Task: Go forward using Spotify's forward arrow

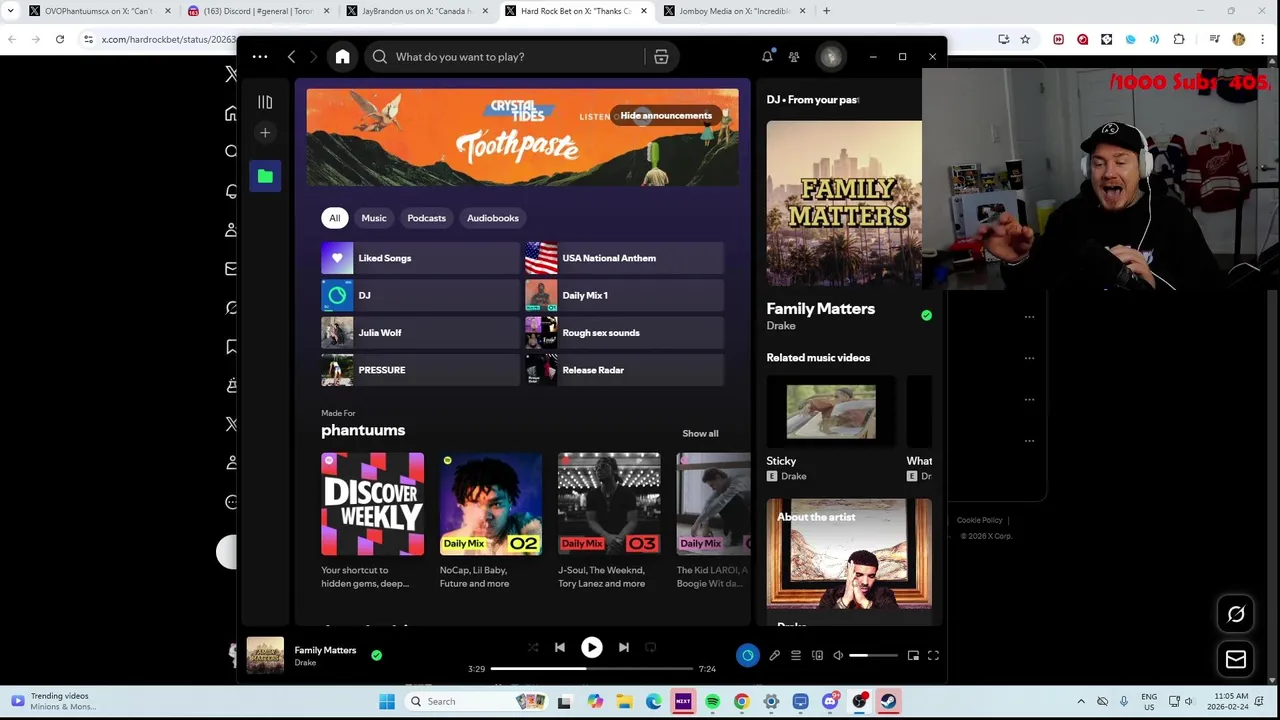Action: pos(313,57)
